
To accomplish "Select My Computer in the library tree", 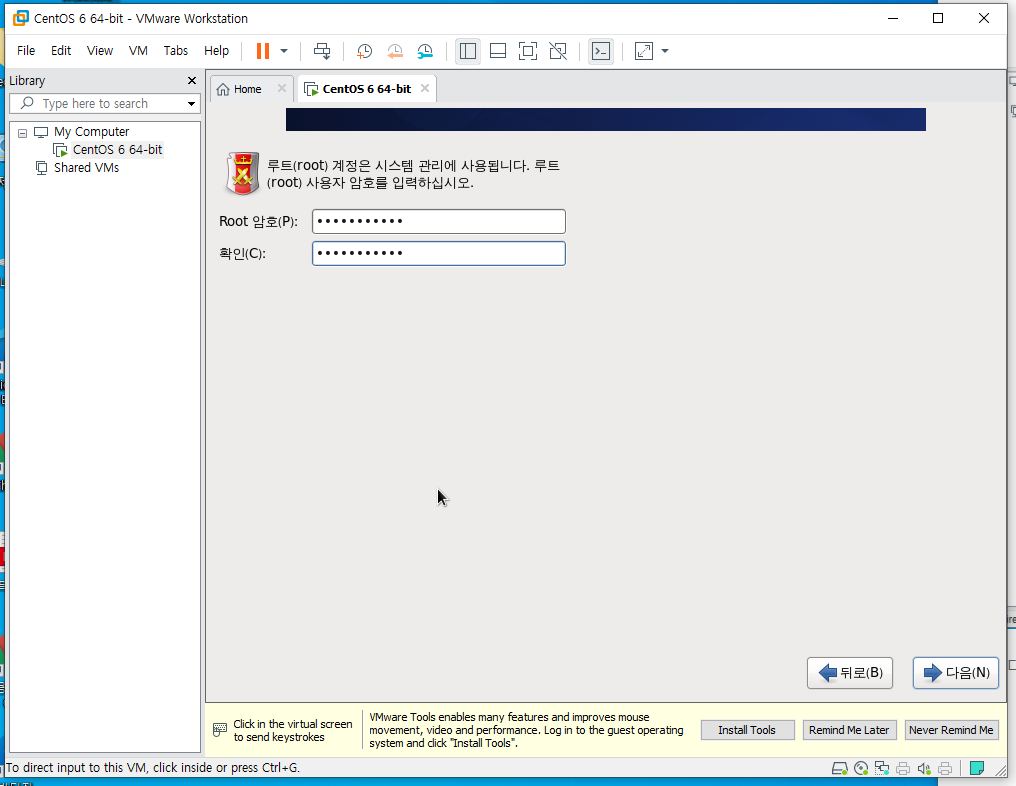I will coord(91,132).
